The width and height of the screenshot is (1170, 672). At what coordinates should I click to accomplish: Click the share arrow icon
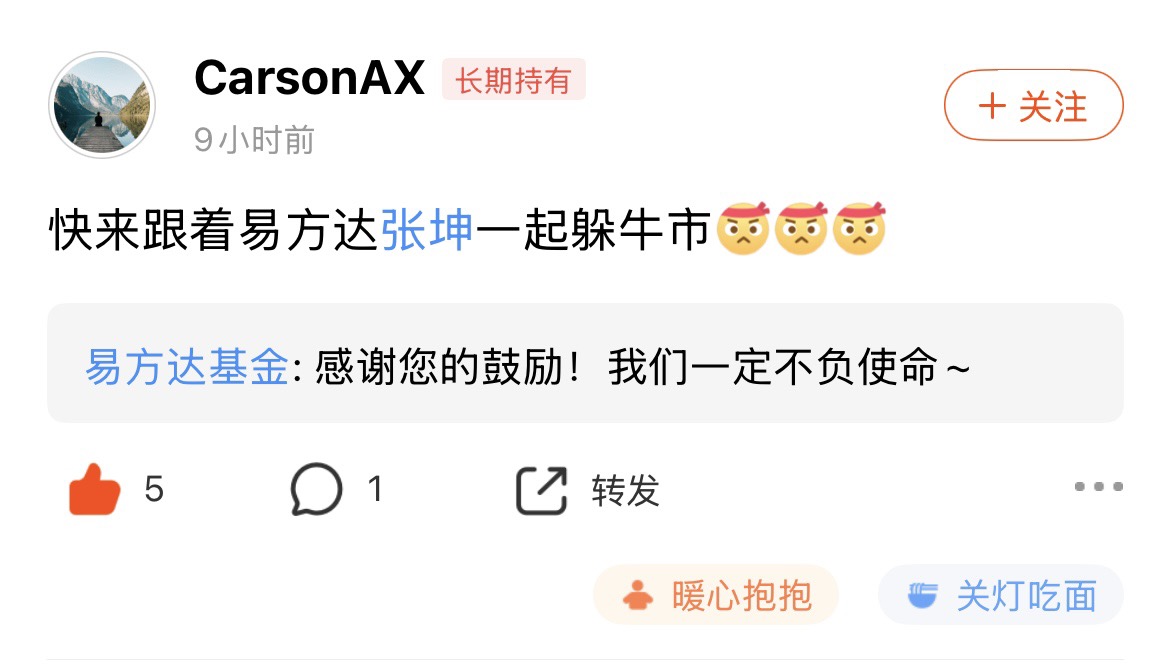541,490
